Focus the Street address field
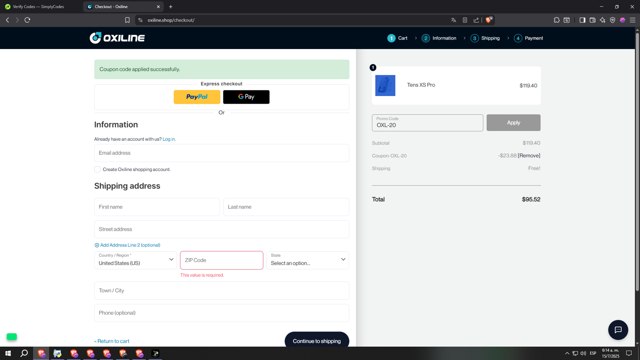The height and width of the screenshot is (360, 640). point(222,229)
